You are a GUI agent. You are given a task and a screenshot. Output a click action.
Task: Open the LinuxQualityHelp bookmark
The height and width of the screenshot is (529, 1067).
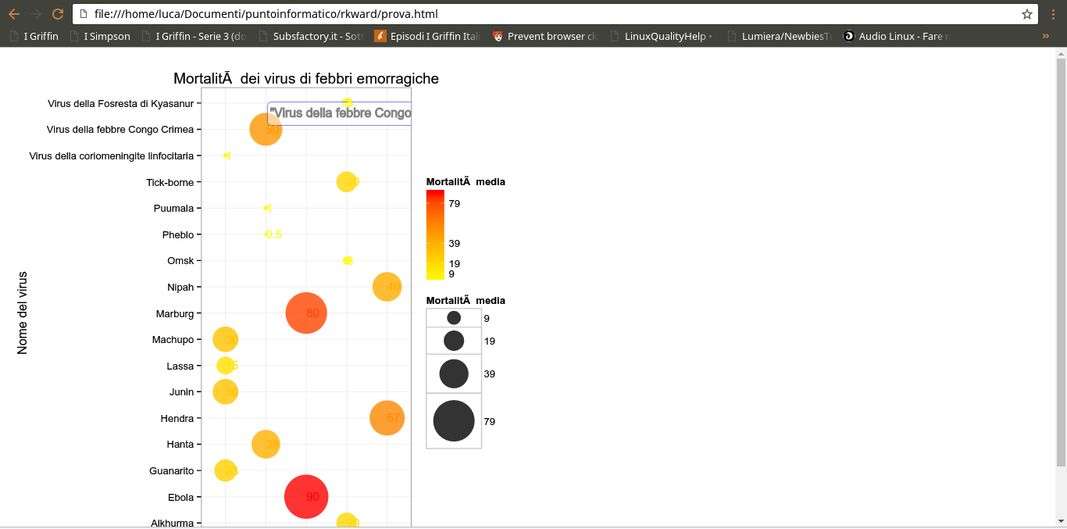point(662,36)
